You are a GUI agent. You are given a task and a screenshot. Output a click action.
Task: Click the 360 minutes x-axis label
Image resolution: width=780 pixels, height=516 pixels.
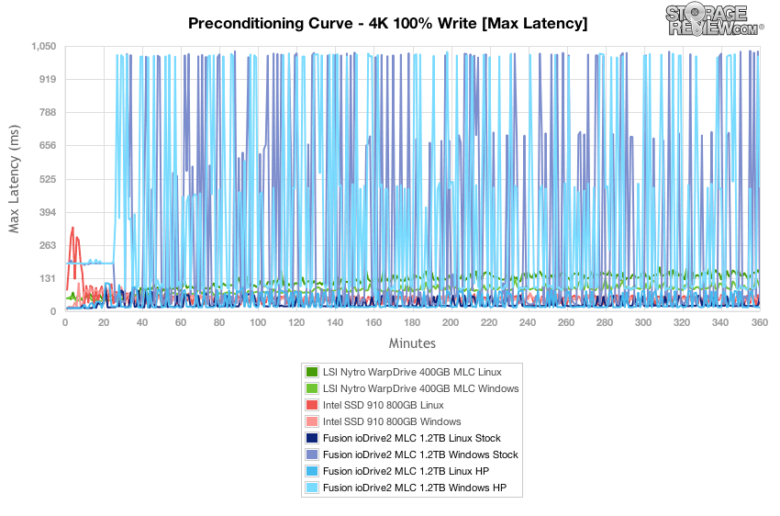click(x=760, y=322)
